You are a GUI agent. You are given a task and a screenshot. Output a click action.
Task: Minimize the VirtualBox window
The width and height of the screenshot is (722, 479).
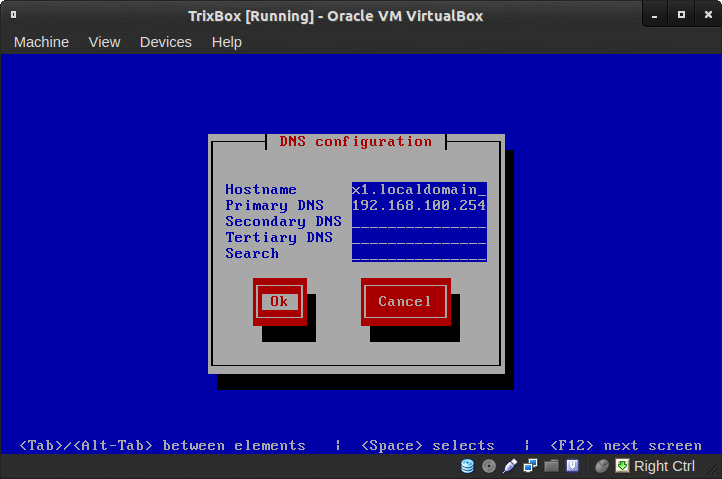coord(654,15)
